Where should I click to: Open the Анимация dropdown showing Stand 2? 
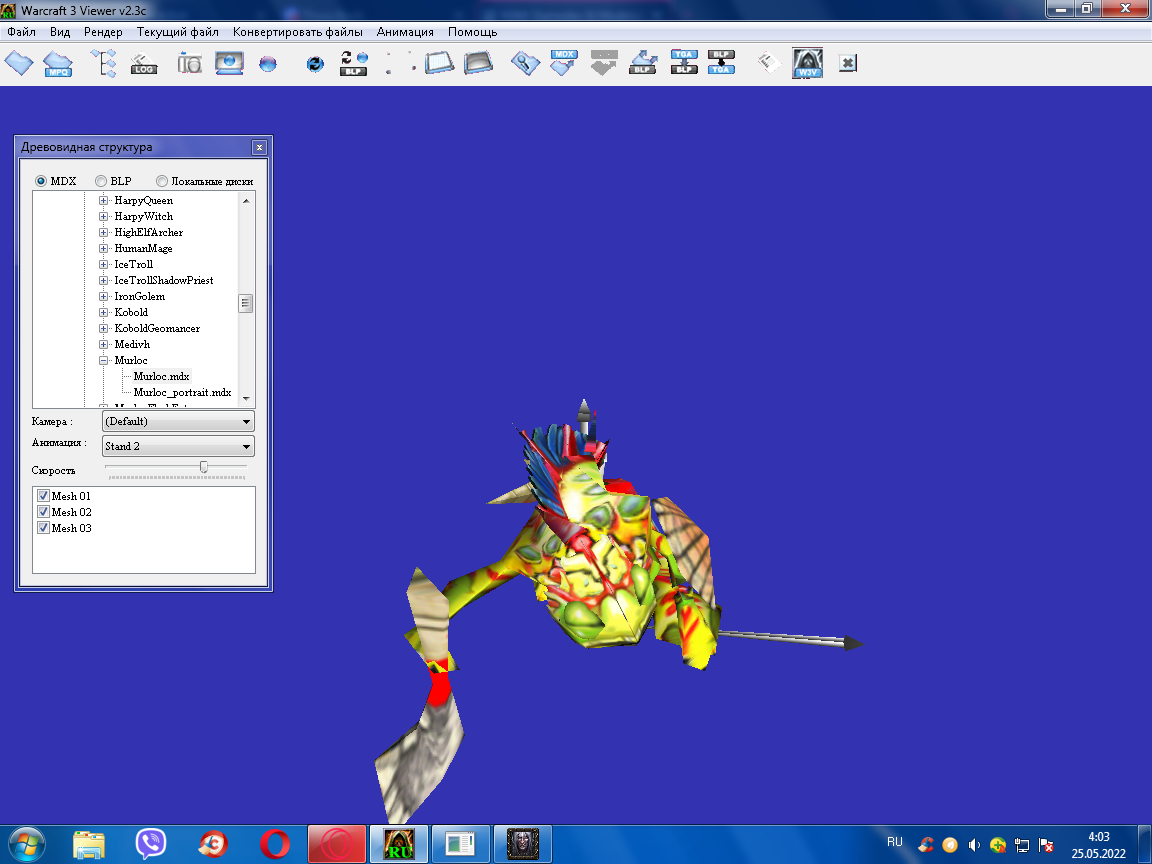178,447
